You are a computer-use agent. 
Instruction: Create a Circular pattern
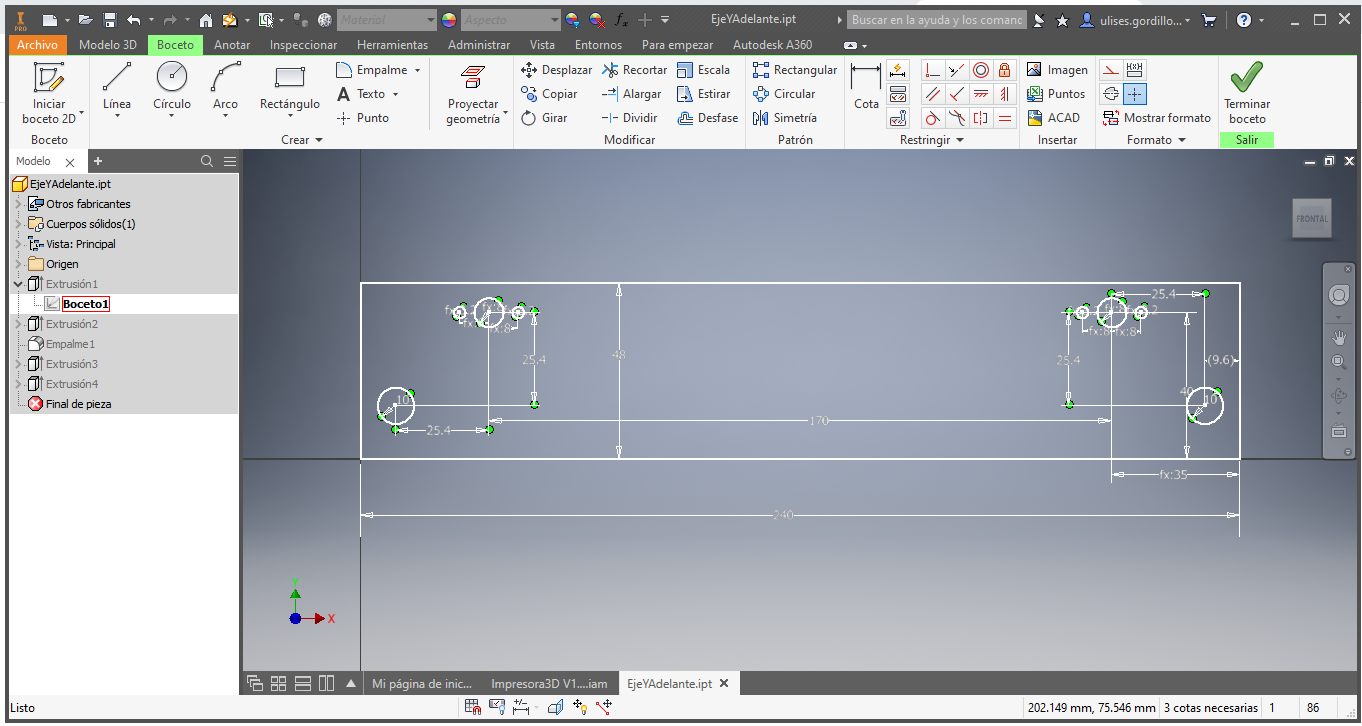(x=784, y=94)
